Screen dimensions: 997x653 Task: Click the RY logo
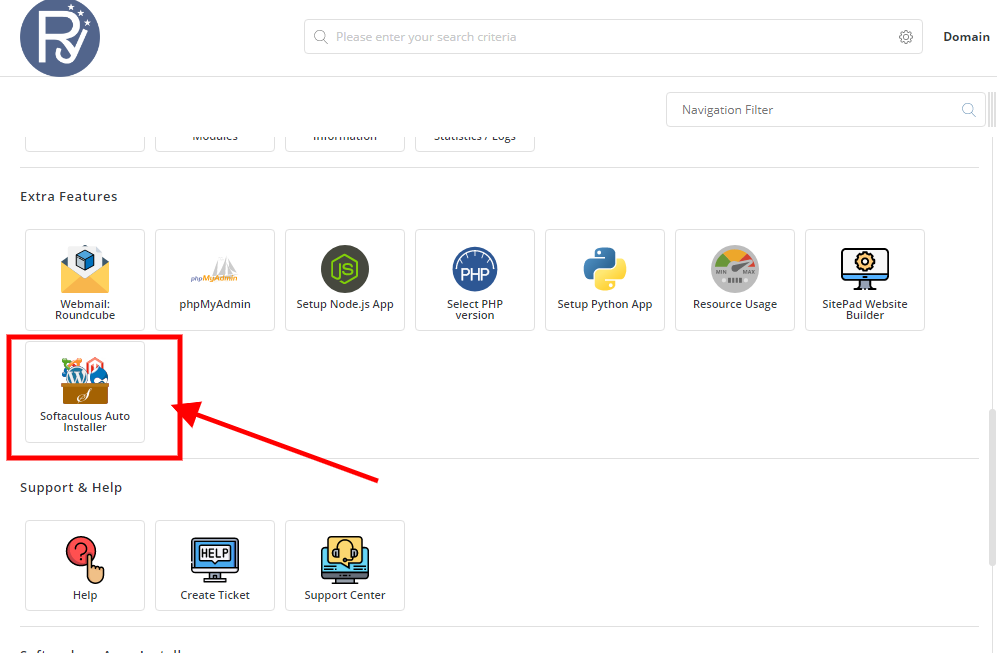click(x=60, y=38)
